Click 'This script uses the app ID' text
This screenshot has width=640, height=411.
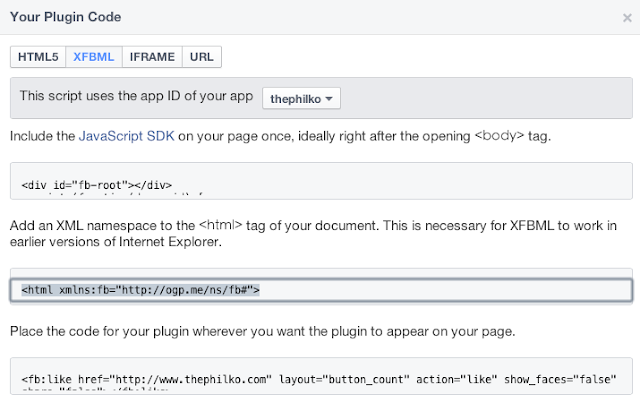tap(136, 96)
